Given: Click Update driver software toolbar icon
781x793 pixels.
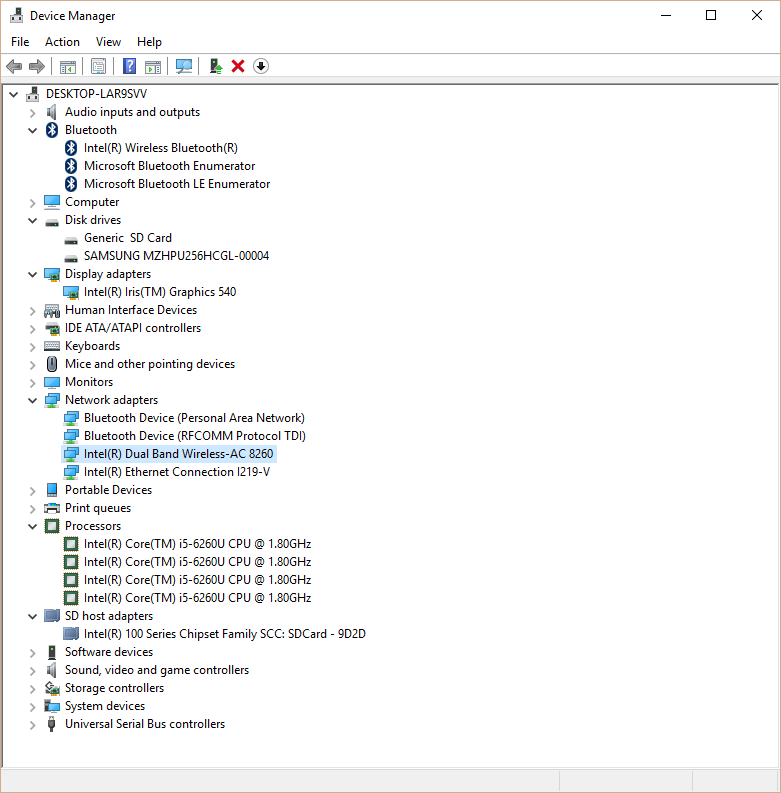Looking at the screenshot, I should pyautogui.click(x=216, y=66).
